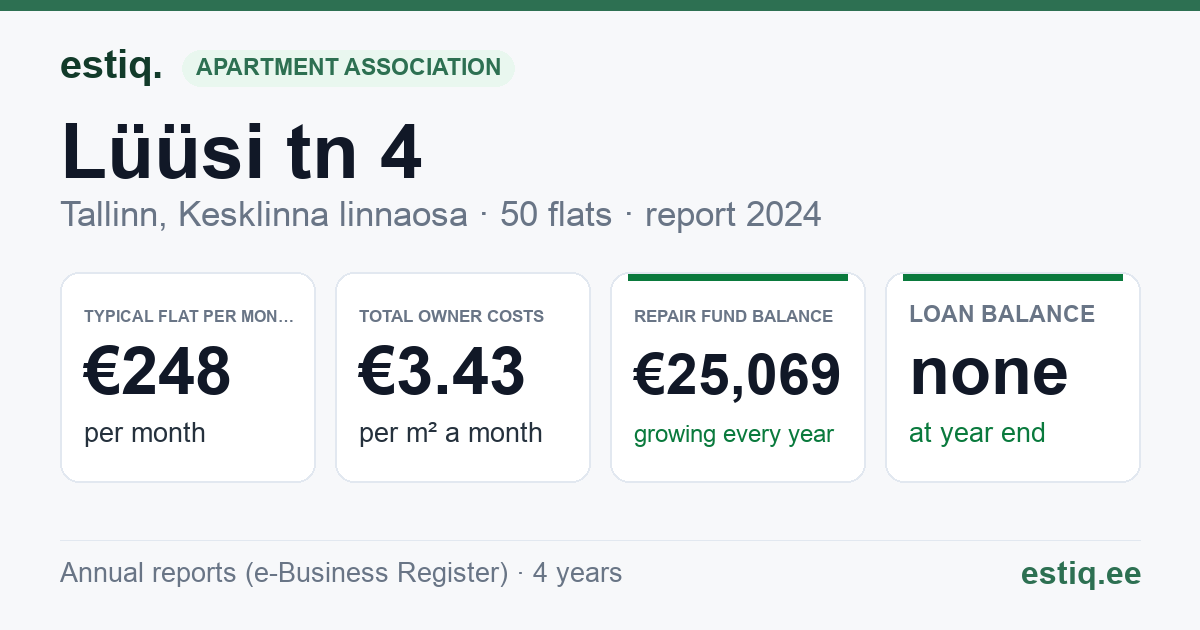Screen dimensions: 1200x630
Task: Click the LOAN BALANCE label
Action: (x=1002, y=314)
